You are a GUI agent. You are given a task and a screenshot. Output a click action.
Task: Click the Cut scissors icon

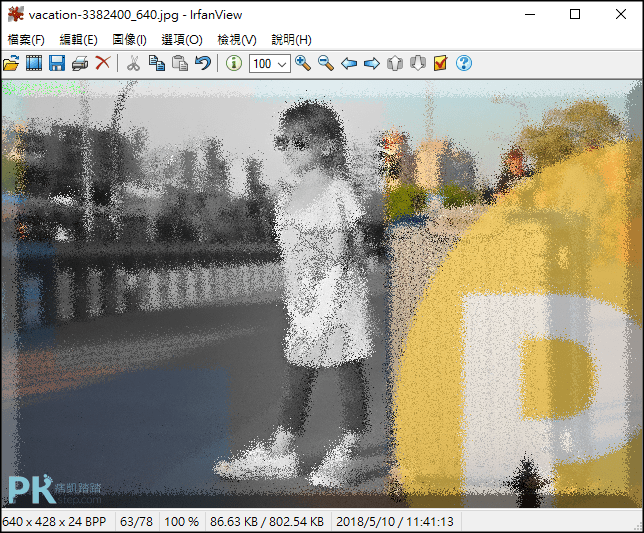click(133, 63)
